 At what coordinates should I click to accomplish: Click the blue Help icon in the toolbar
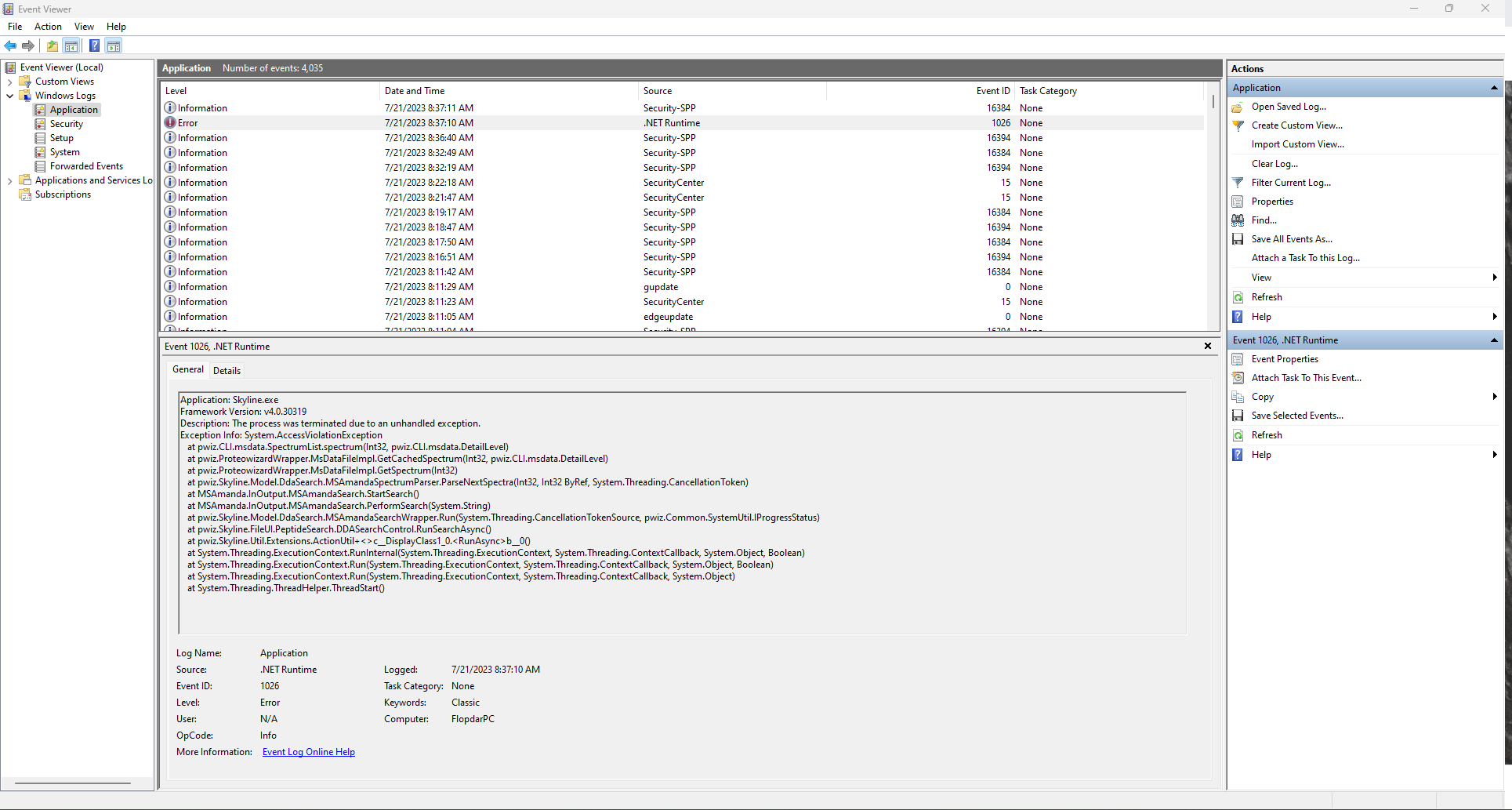[94, 45]
